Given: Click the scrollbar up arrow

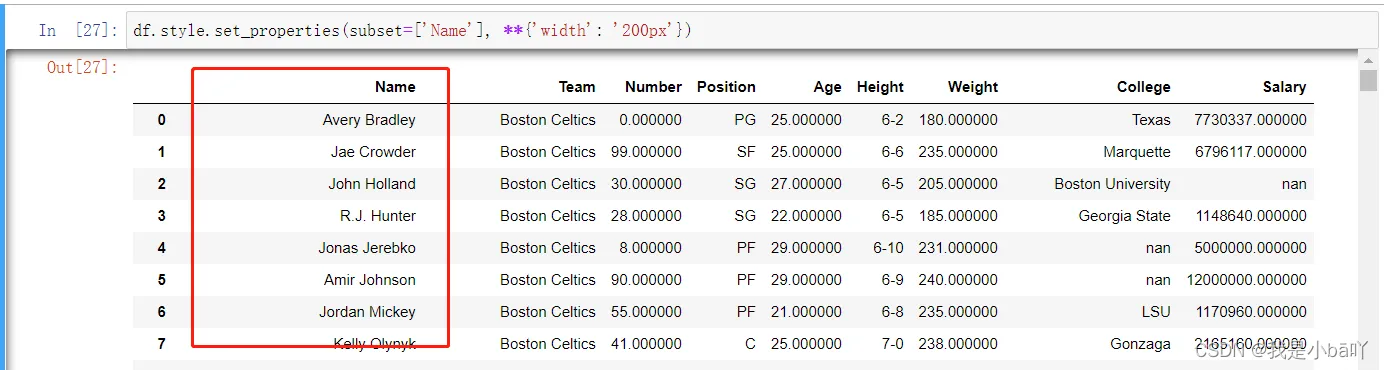Looking at the screenshot, I should (1369, 59).
